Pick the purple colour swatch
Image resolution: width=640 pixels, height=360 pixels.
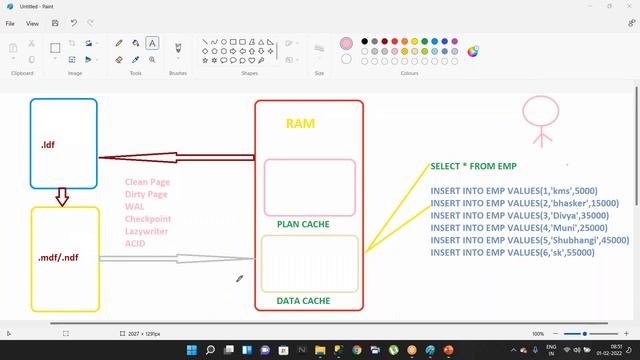click(x=455, y=41)
